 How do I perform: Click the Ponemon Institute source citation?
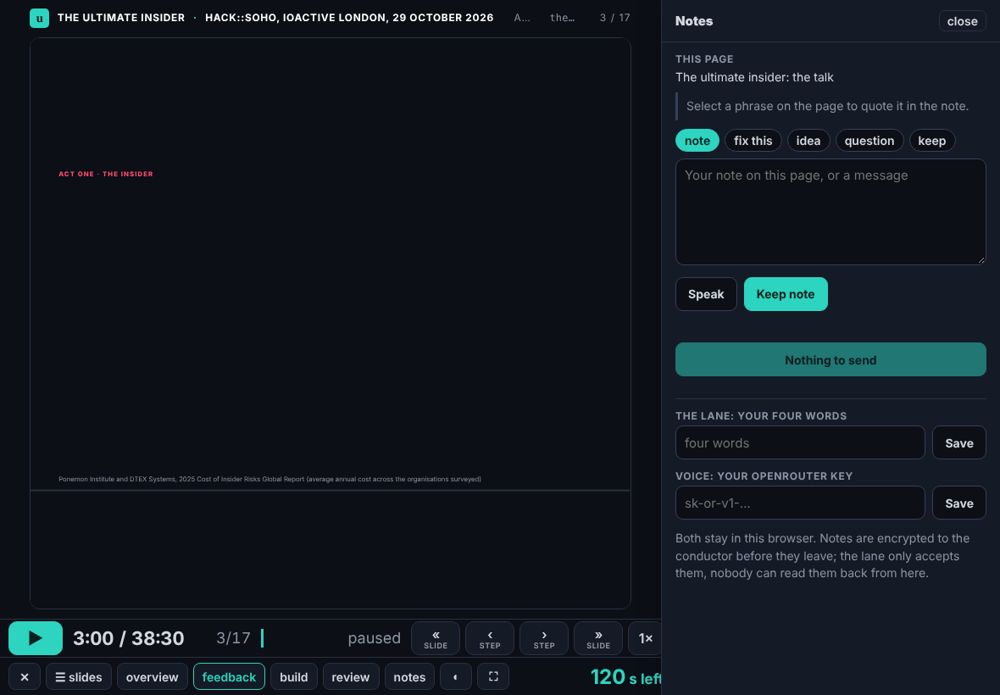point(270,479)
